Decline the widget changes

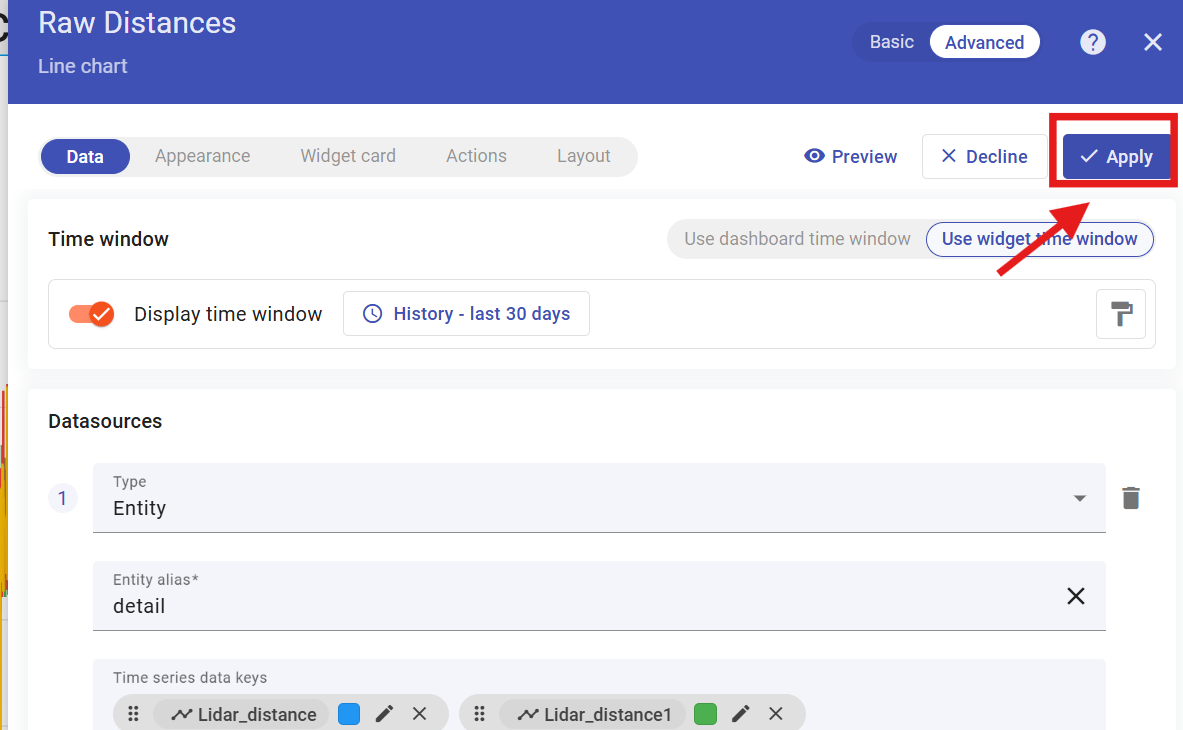tap(984, 157)
